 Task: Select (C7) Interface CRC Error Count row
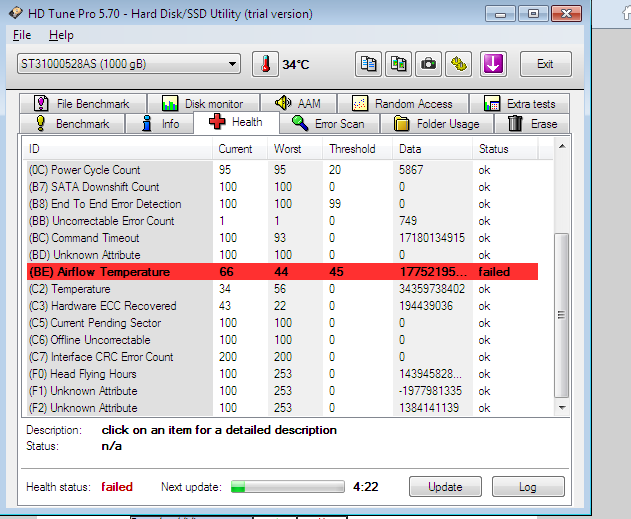tap(283, 357)
